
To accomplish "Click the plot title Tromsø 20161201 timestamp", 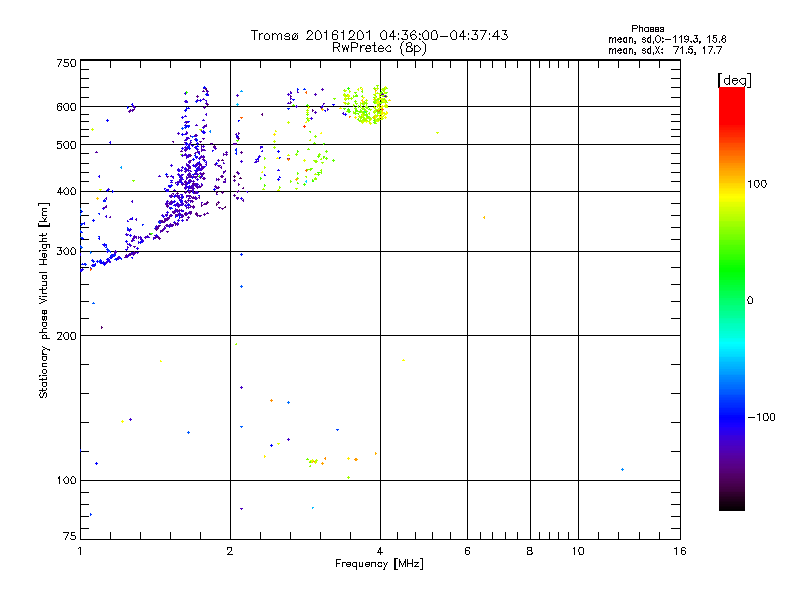I will pyautogui.click(x=379, y=35).
